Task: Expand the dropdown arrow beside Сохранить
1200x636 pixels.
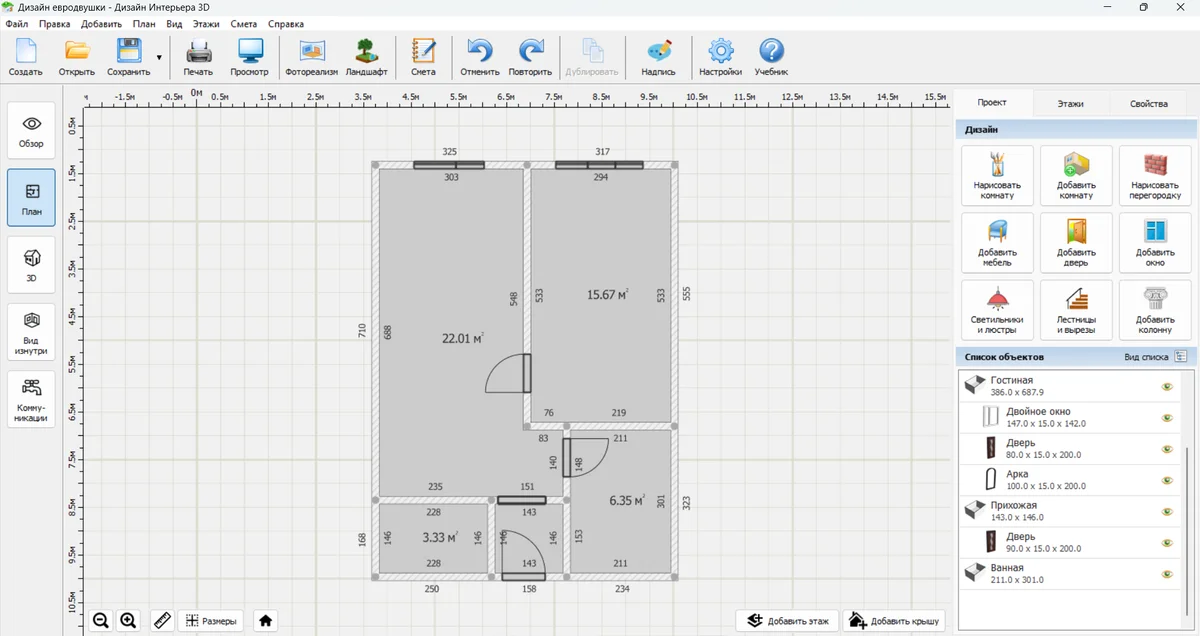Action: (159, 58)
